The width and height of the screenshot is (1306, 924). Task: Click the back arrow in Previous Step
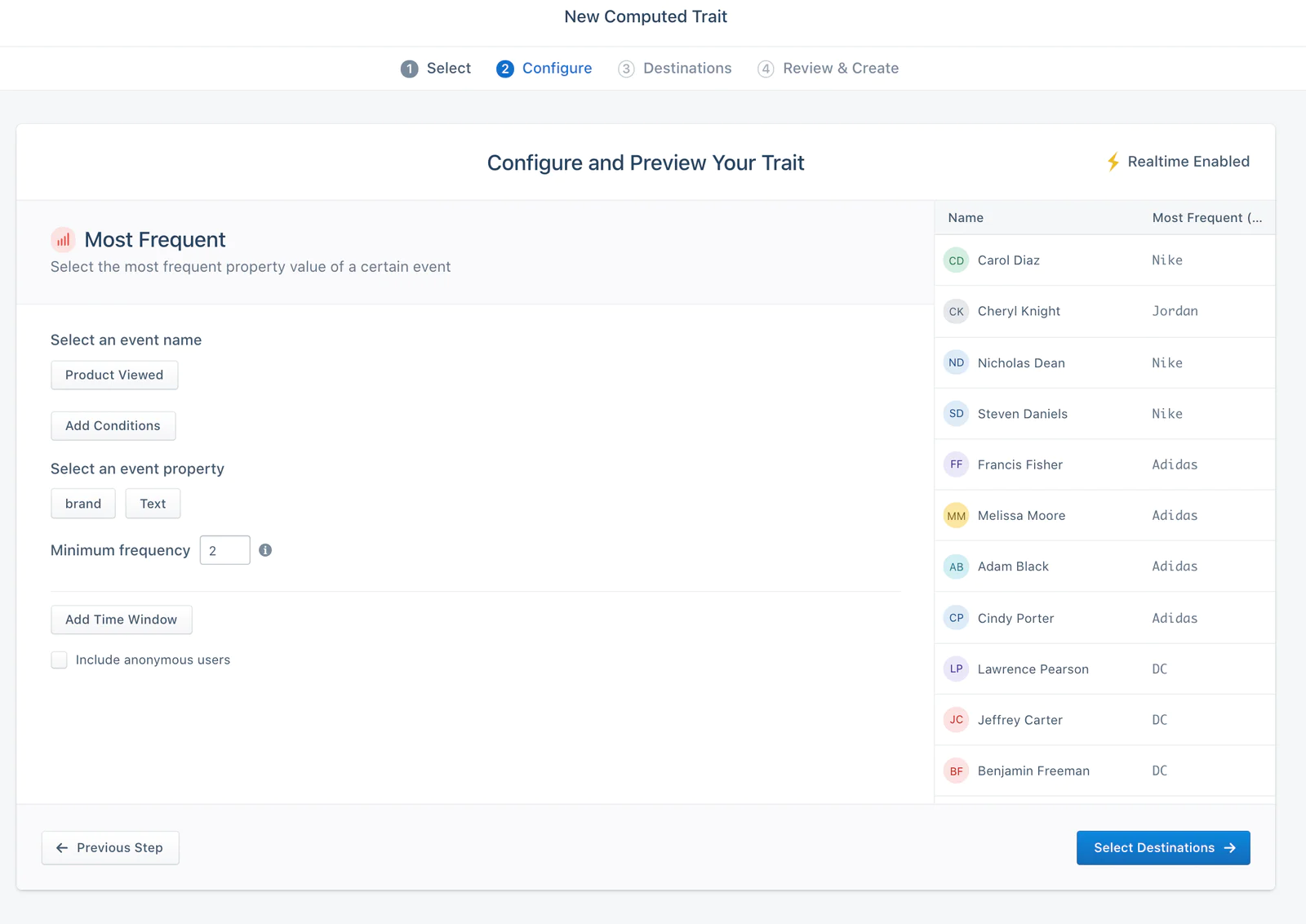(x=61, y=847)
